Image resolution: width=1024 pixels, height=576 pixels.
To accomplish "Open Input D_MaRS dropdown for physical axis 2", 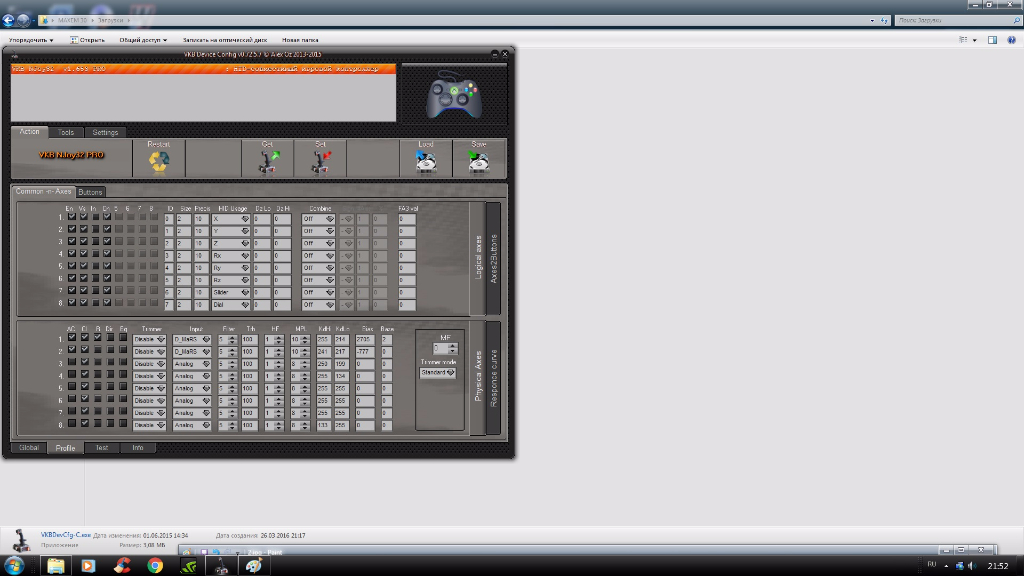I will pos(192,352).
